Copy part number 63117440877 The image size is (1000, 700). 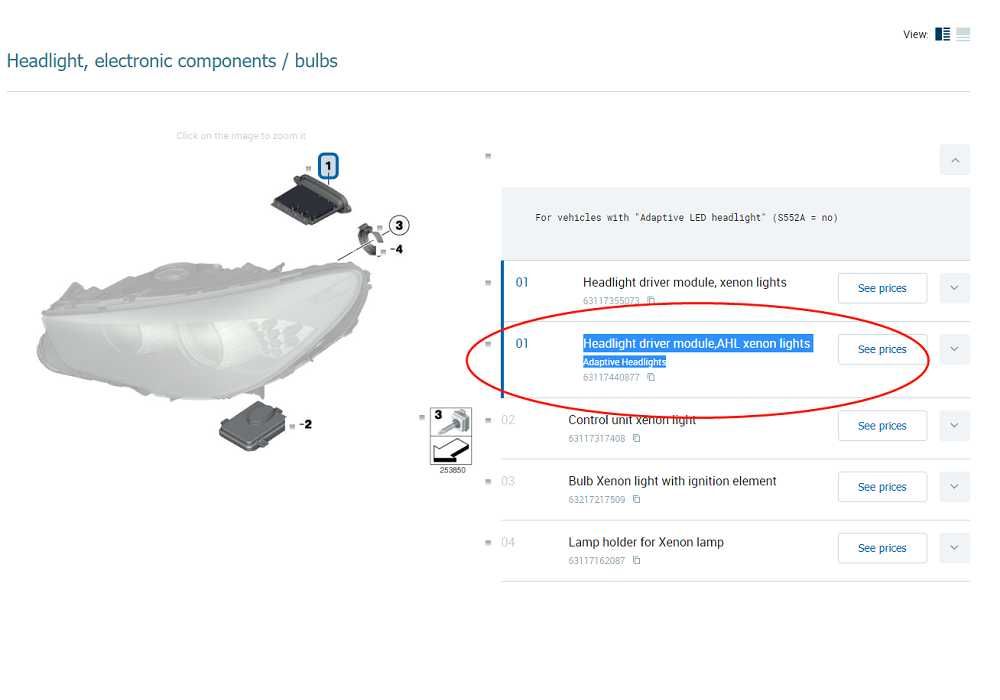click(651, 377)
